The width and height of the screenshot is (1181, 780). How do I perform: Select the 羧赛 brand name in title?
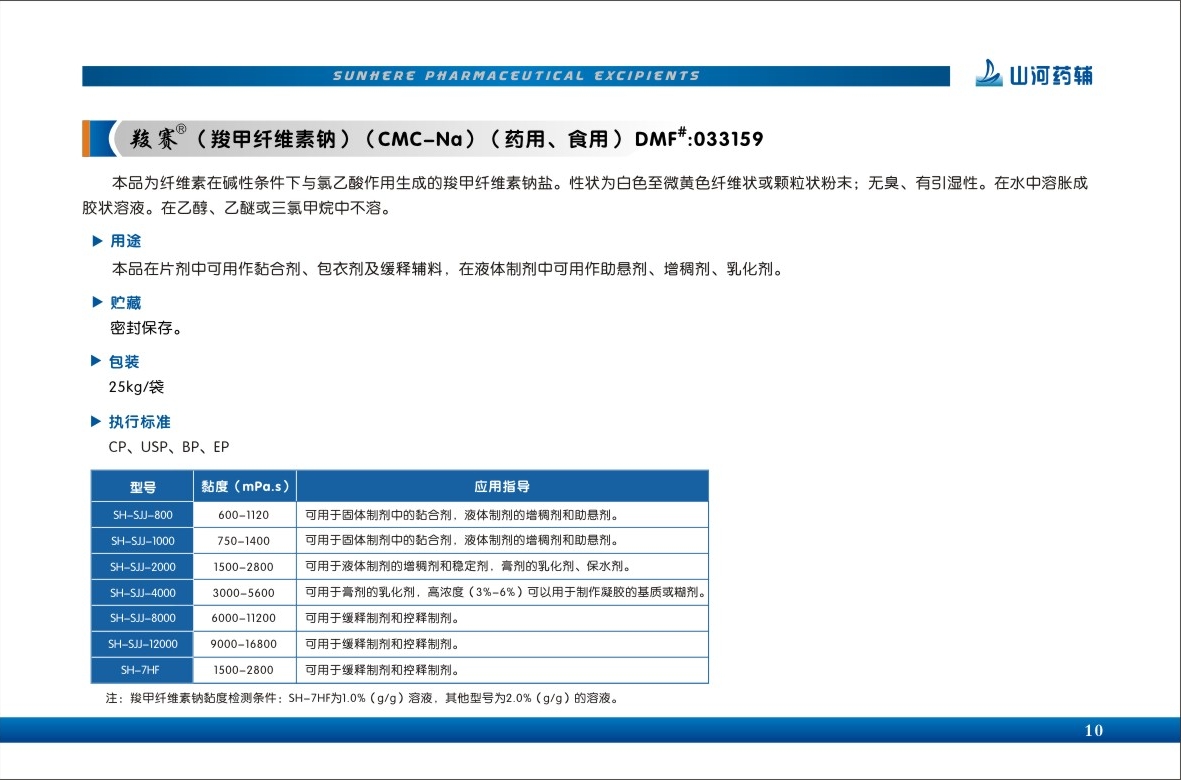tap(154, 139)
